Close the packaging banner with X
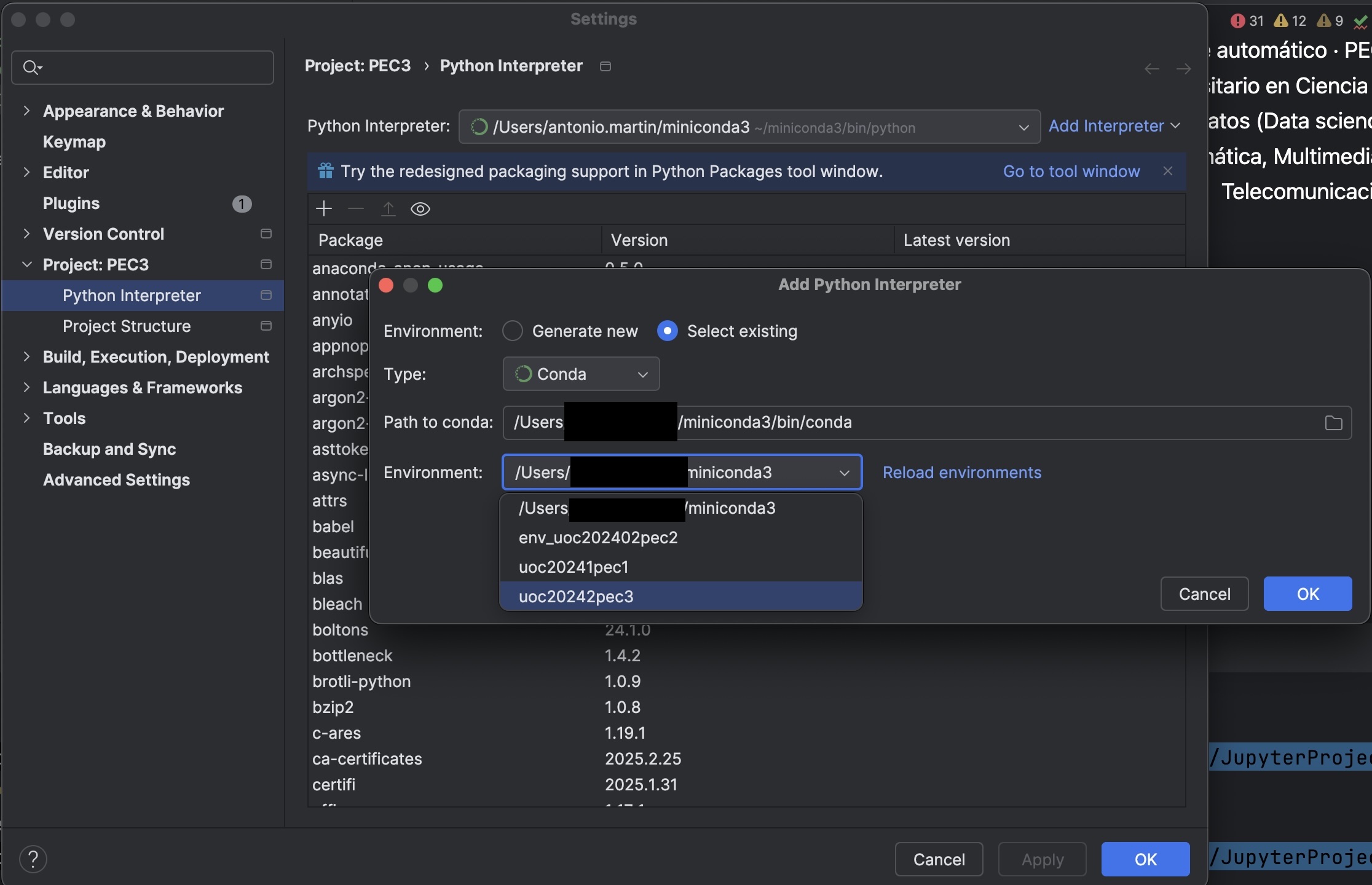The image size is (1372, 885). click(1168, 171)
